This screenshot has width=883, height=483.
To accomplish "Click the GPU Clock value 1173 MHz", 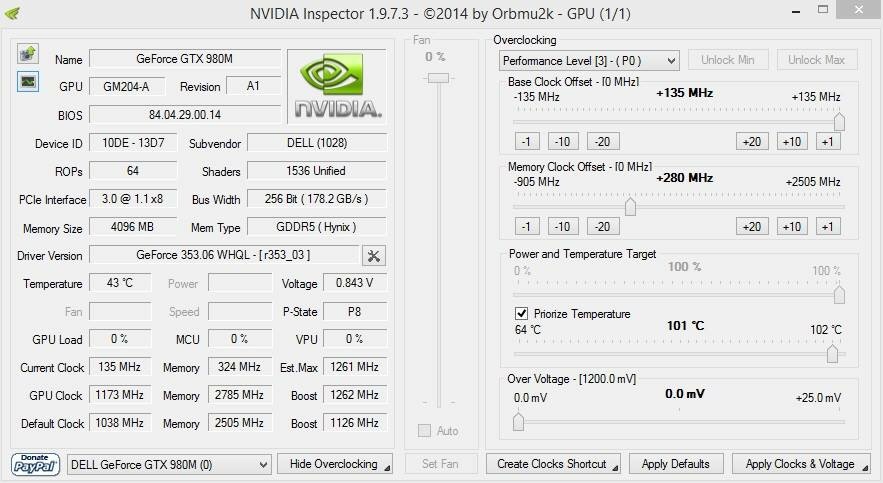I will point(120,395).
